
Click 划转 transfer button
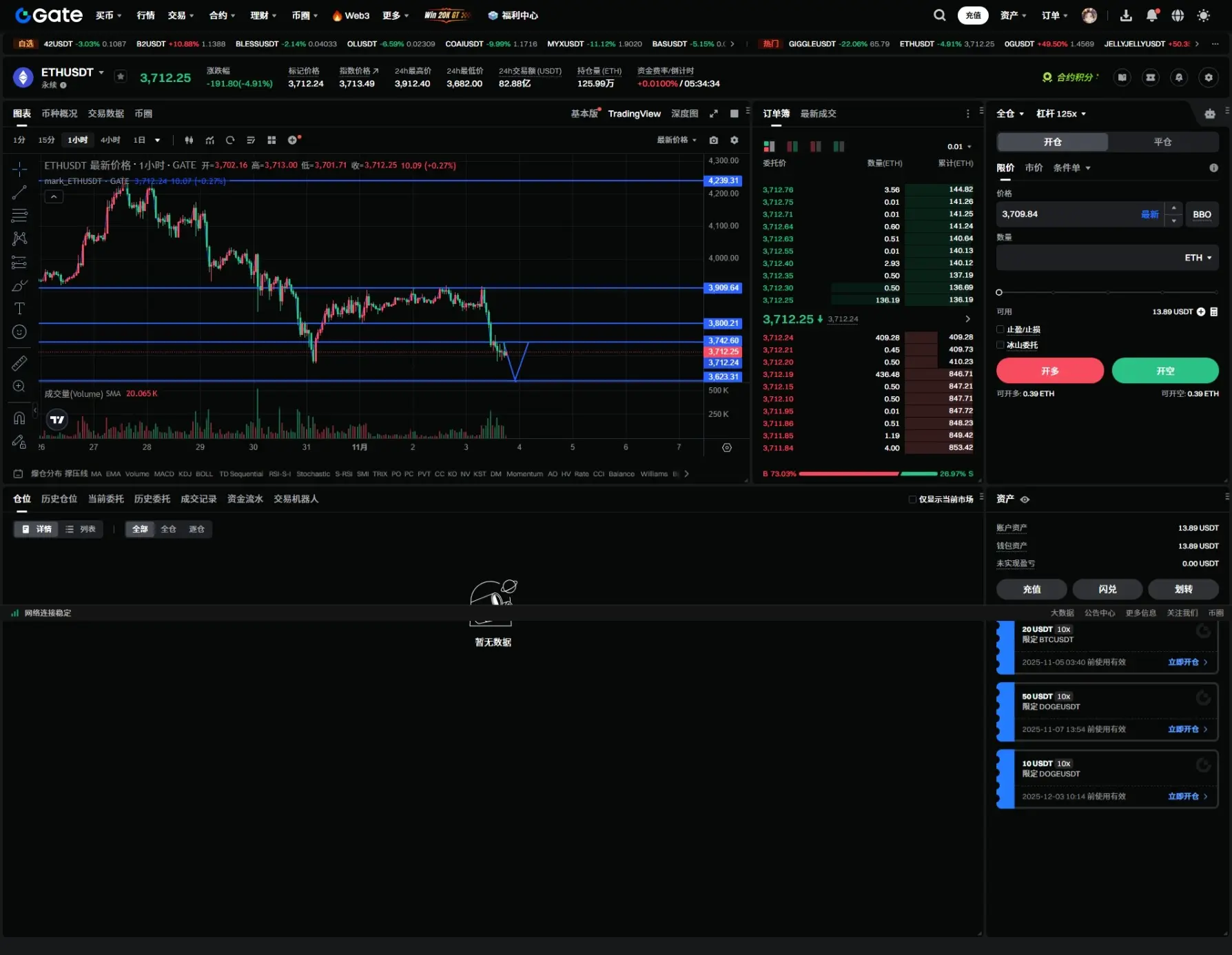(1184, 589)
